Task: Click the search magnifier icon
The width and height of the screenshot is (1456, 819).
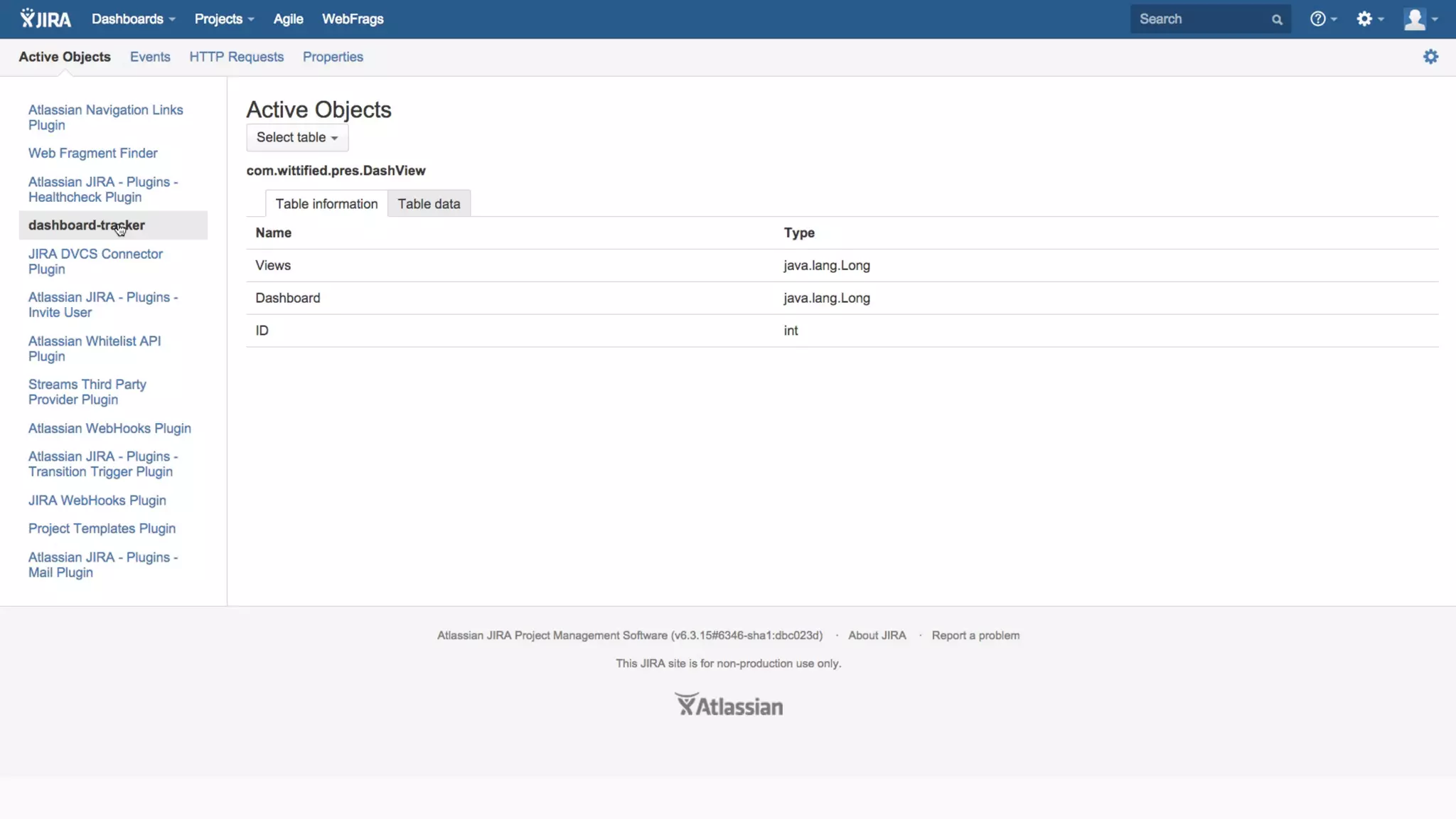Action: (1277, 20)
